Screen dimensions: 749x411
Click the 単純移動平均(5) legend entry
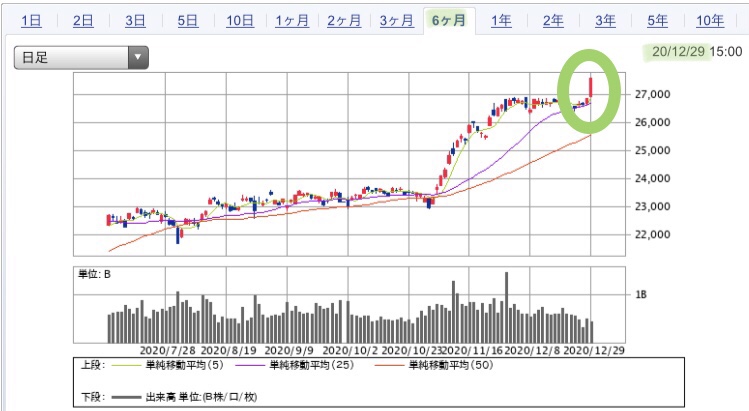click(x=184, y=365)
